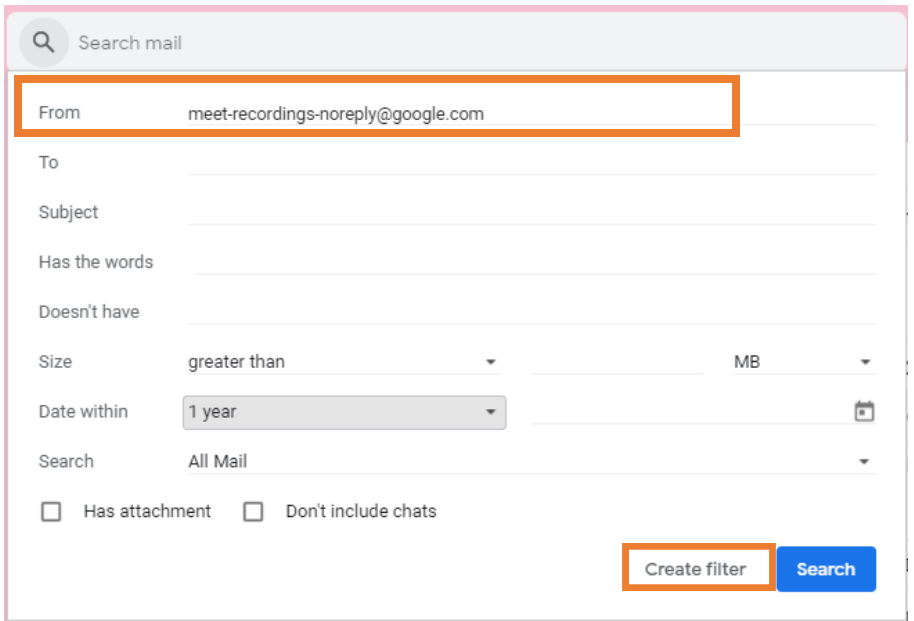
Task: Click the 'Has the words' field
Action: pyautogui.click(x=450, y=262)
